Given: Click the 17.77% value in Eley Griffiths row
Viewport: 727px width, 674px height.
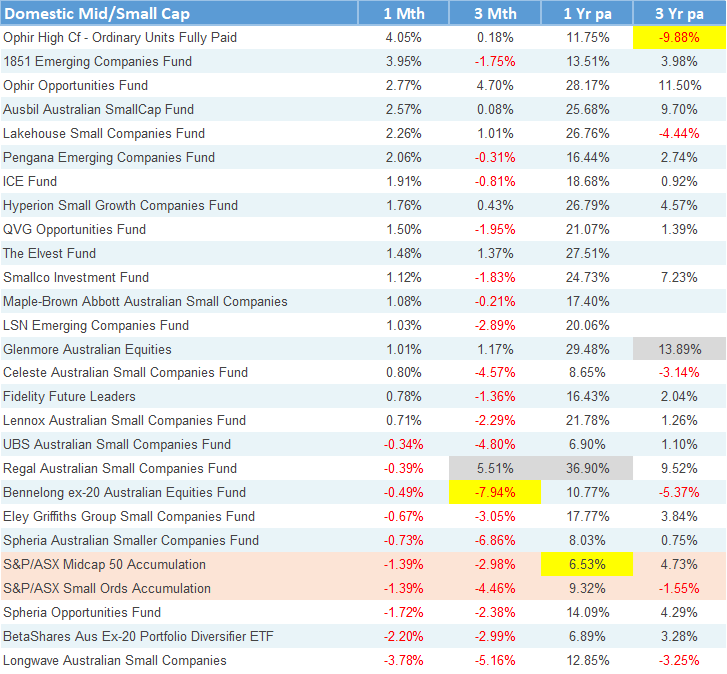Looking at the screenshot, I should pyautogui.click(x=587, y=516).
